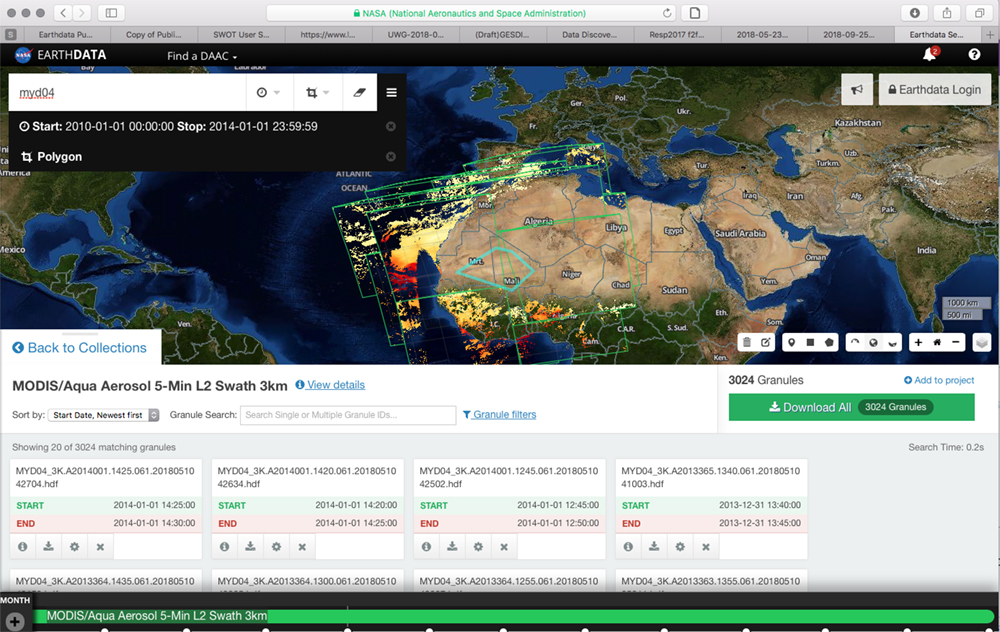Go Back to Collections
The width and height of the screenshot is (1000, 632).
pos(80,348)
